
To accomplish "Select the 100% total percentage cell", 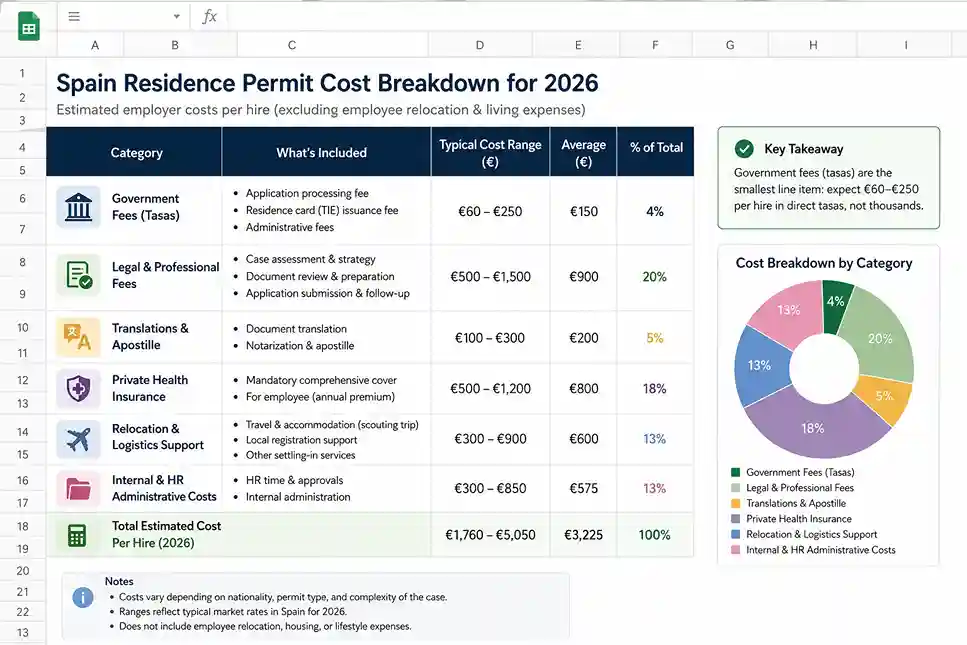I will click(x=655, y=535).
